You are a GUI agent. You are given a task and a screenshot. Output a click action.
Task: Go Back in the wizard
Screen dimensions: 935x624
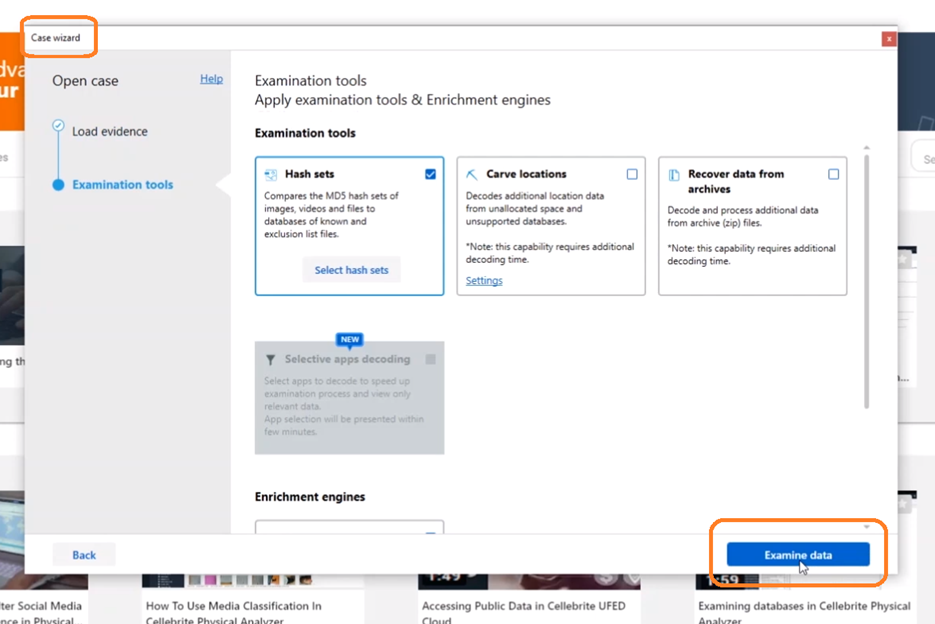pyautogui.click(x=84, y=555)
